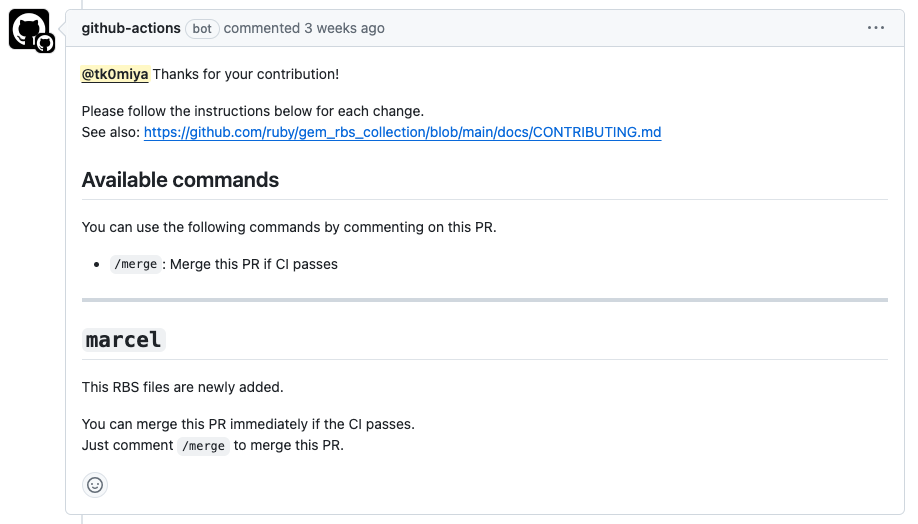
Task: Click 'You can merge this PR immediately' sentence
Action: 248,424
